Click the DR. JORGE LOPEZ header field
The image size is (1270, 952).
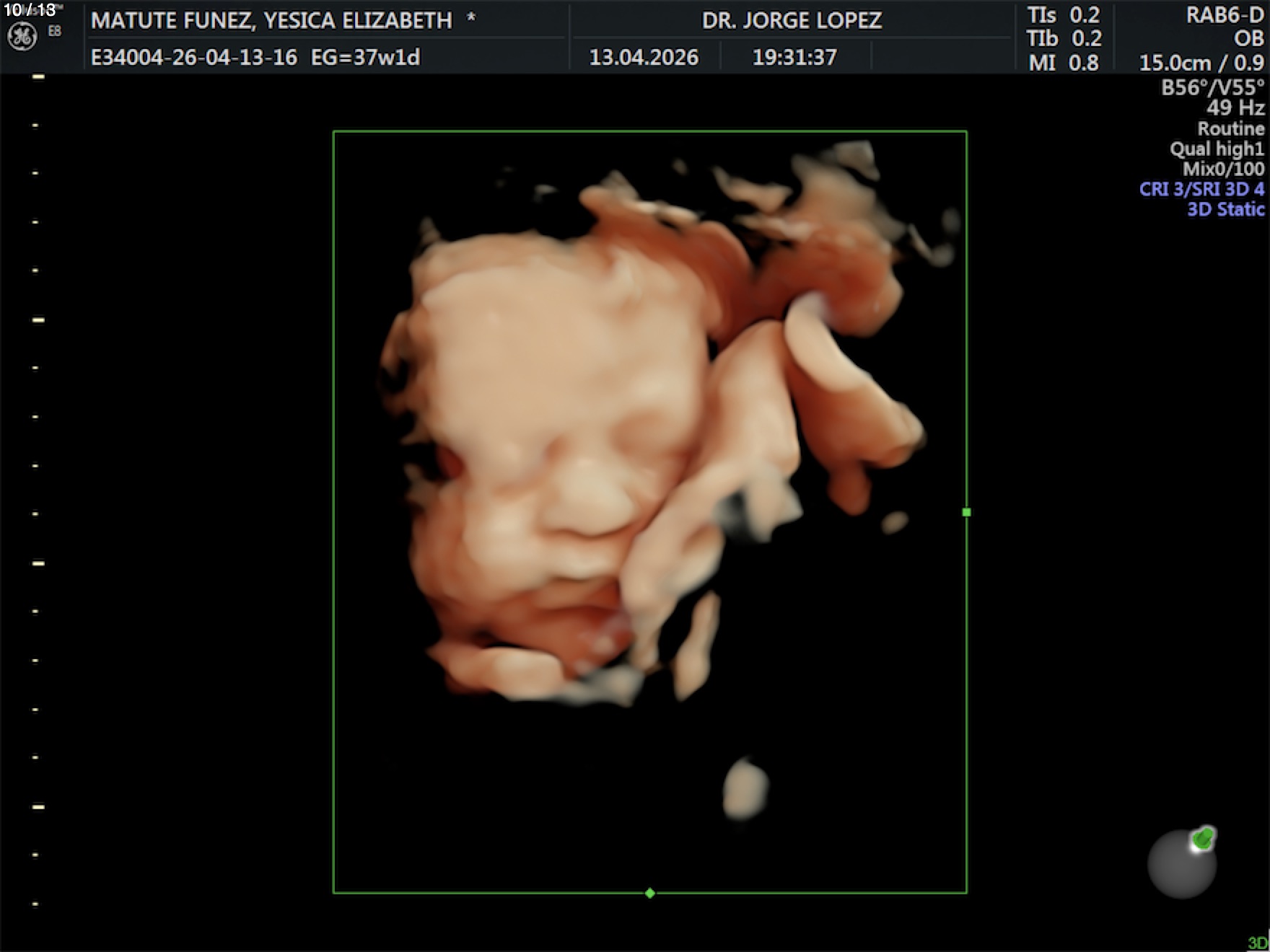(792, 20)
